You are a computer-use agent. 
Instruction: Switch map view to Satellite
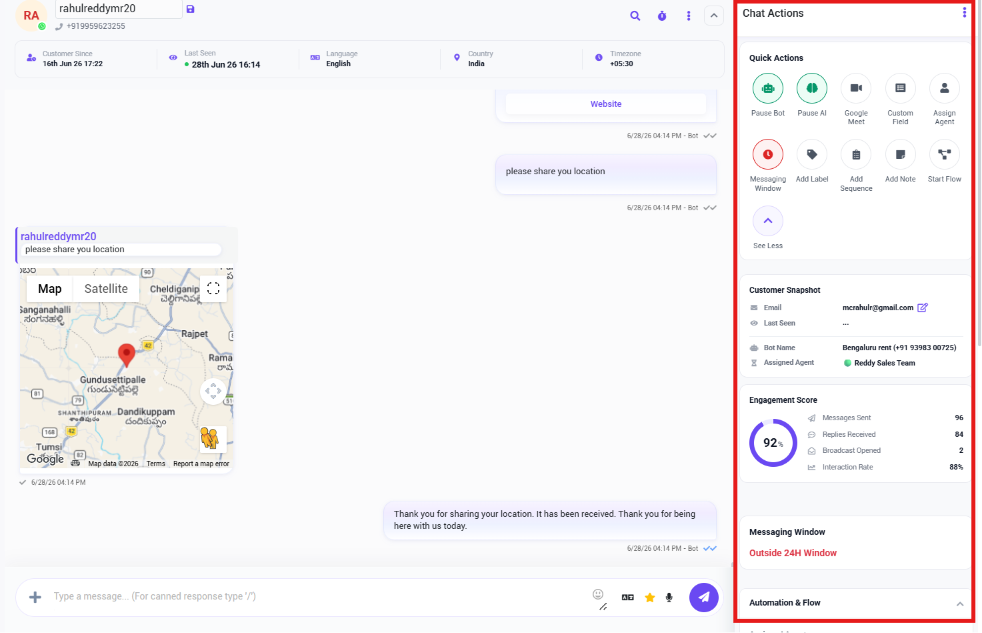click(x=106, y=289)
